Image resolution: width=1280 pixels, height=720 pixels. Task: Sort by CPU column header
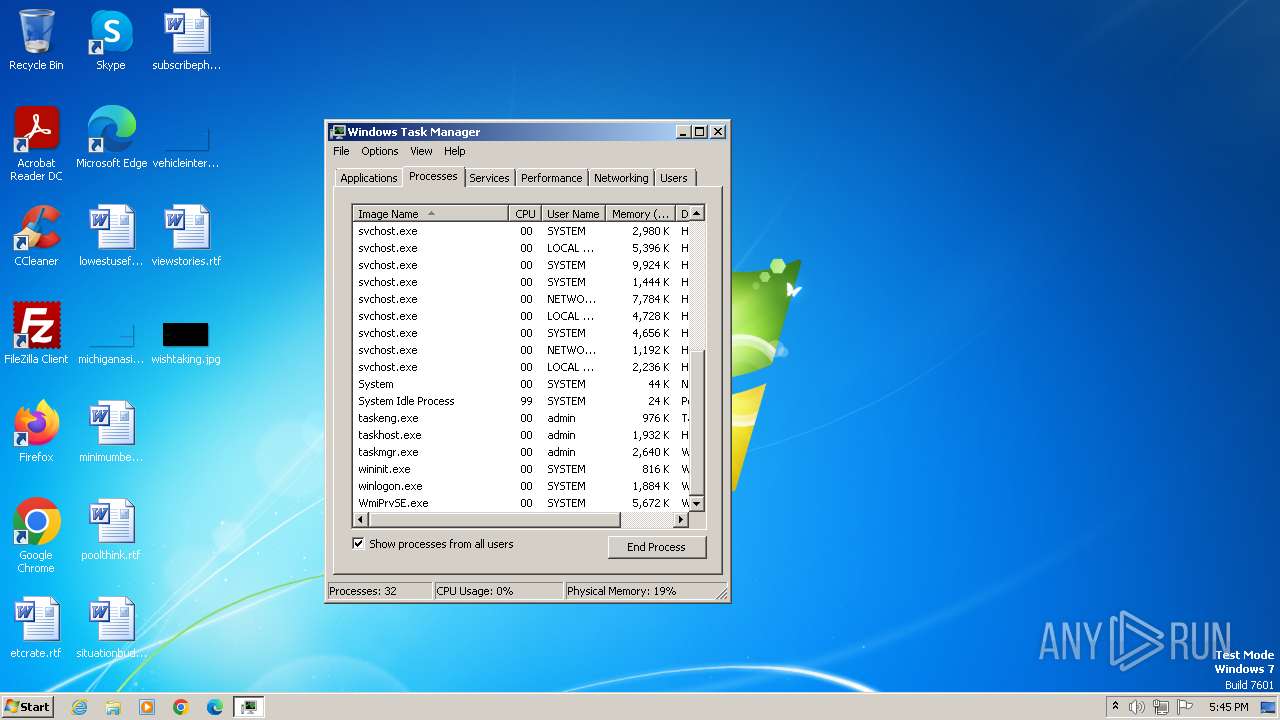tap(525, 214)
